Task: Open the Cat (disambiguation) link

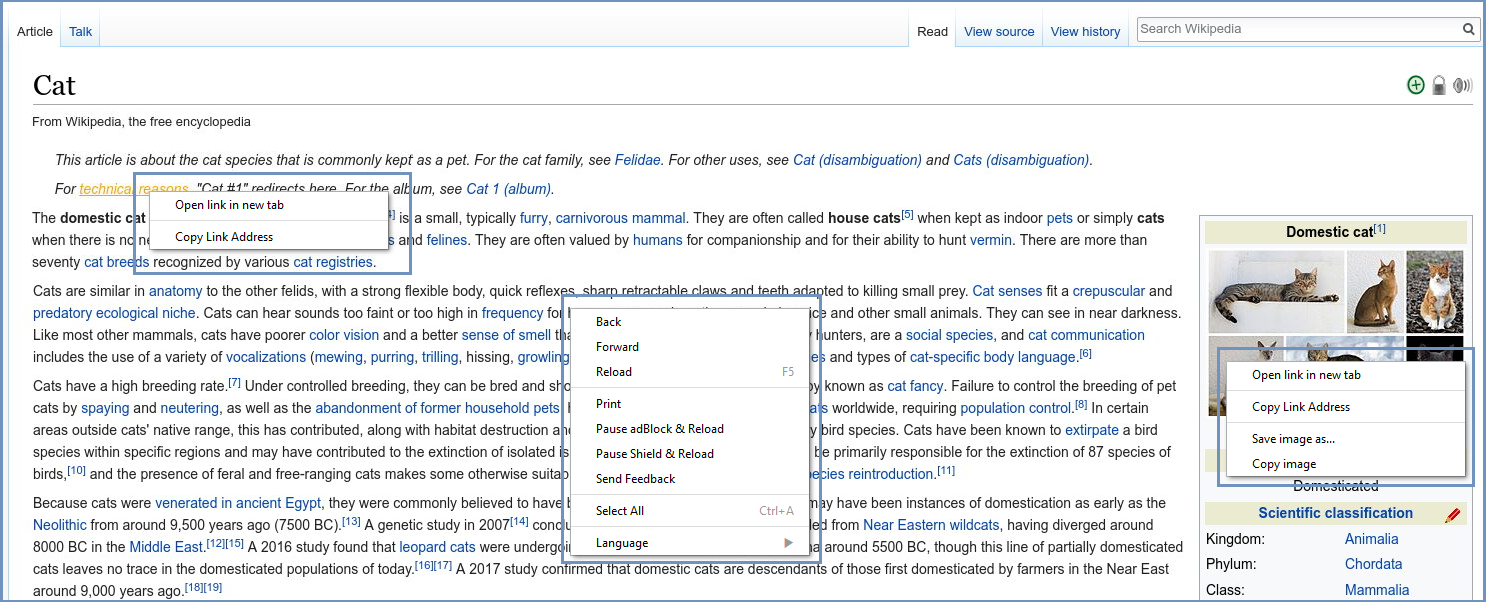Action: [857, 160]
